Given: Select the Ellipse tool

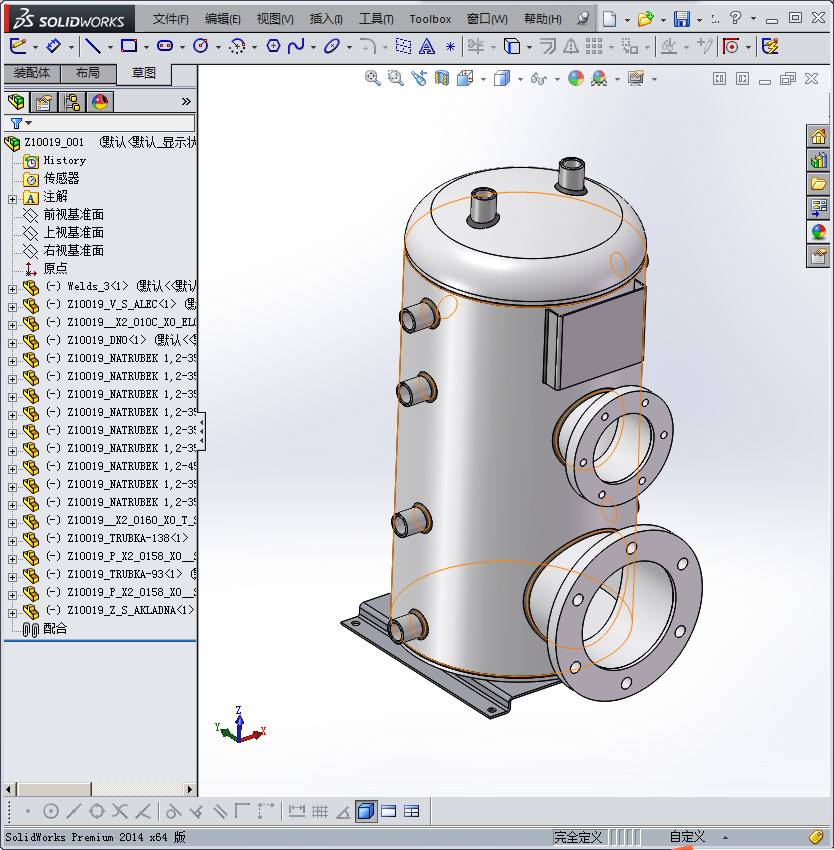Looking at the screenshot, I should click(331, 47).
